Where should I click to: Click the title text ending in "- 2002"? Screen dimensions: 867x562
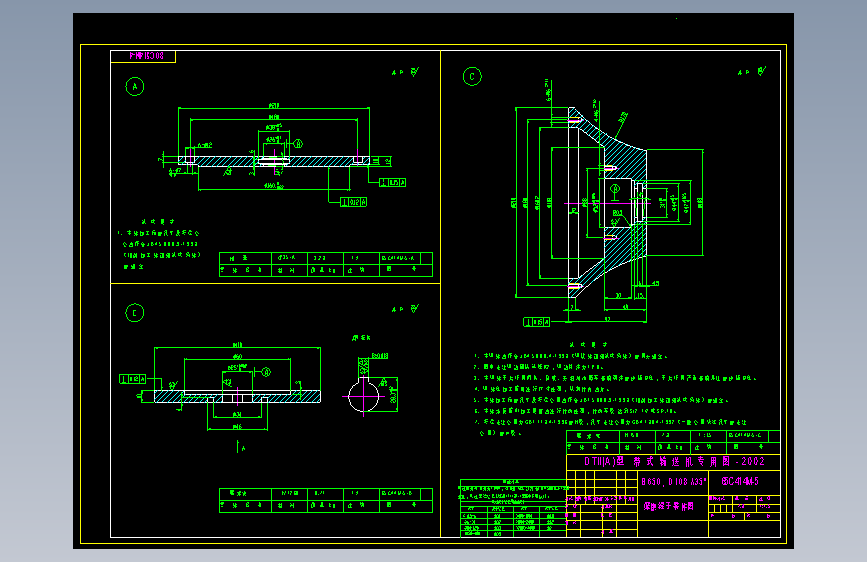[674, 461]
